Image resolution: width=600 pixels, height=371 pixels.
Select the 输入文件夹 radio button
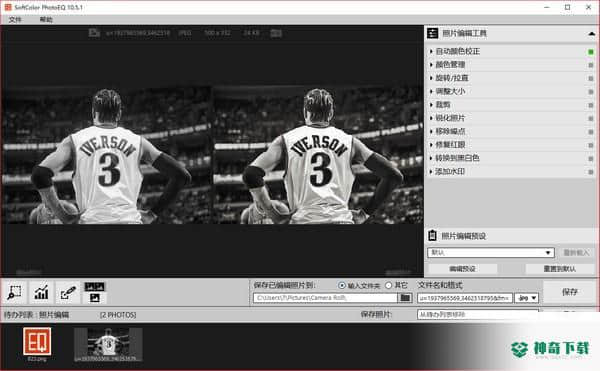(x=342, y=285)
